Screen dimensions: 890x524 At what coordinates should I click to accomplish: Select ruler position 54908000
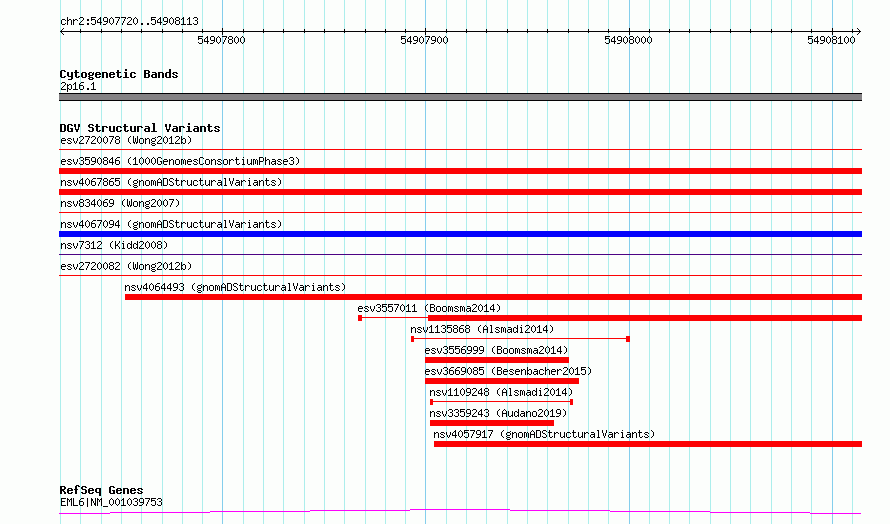point(628,40)
